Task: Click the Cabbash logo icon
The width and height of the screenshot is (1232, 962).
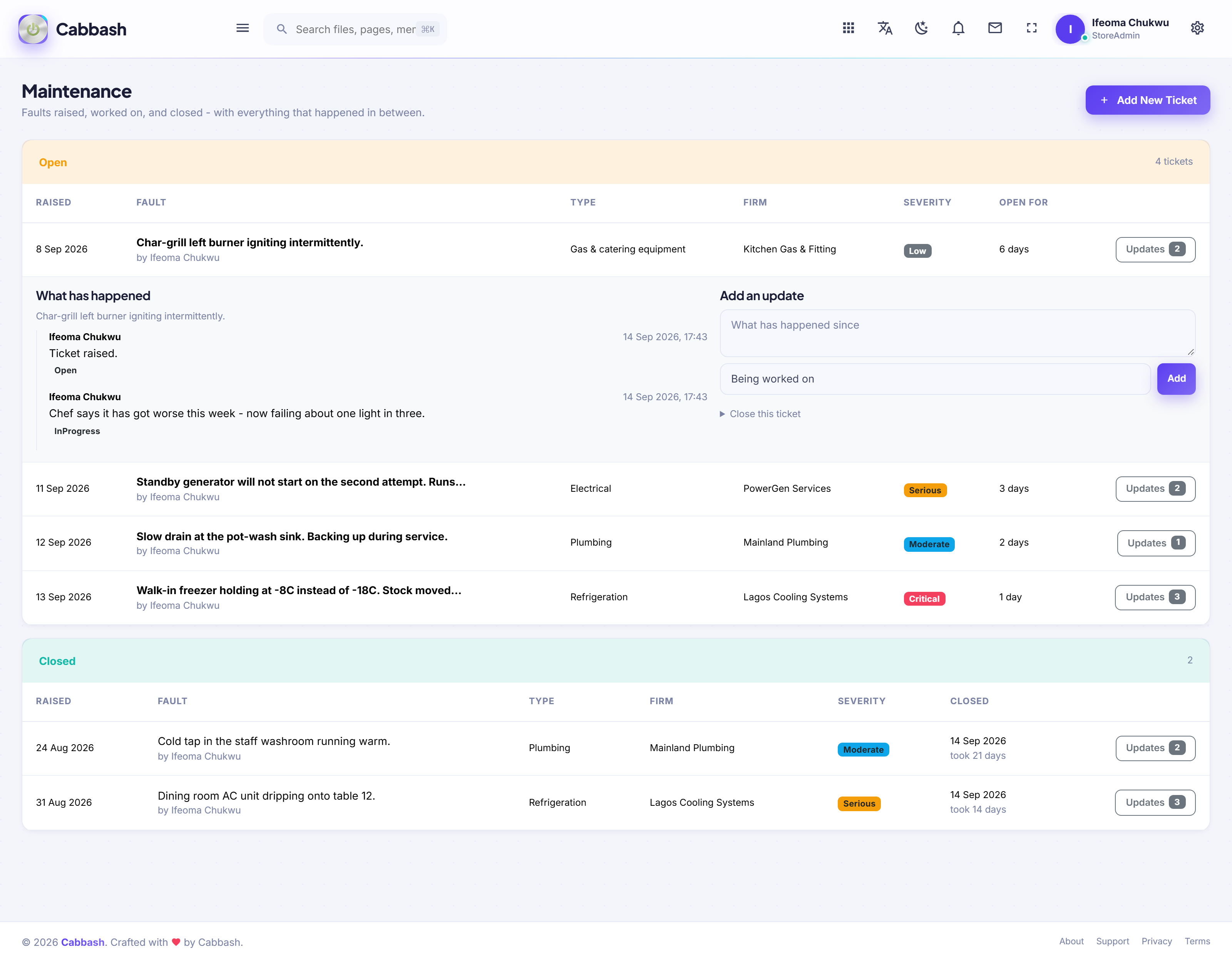Action: point(33,29)
